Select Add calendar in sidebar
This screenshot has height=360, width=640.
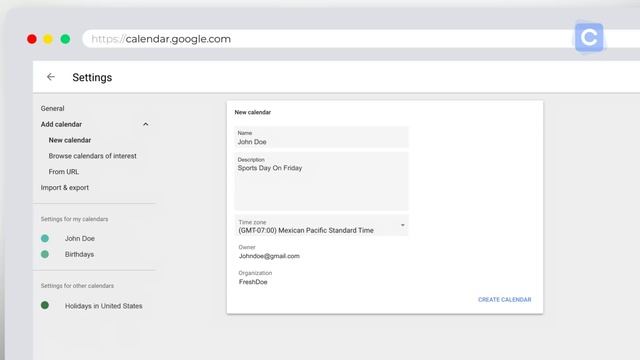(x=61, y=124)
